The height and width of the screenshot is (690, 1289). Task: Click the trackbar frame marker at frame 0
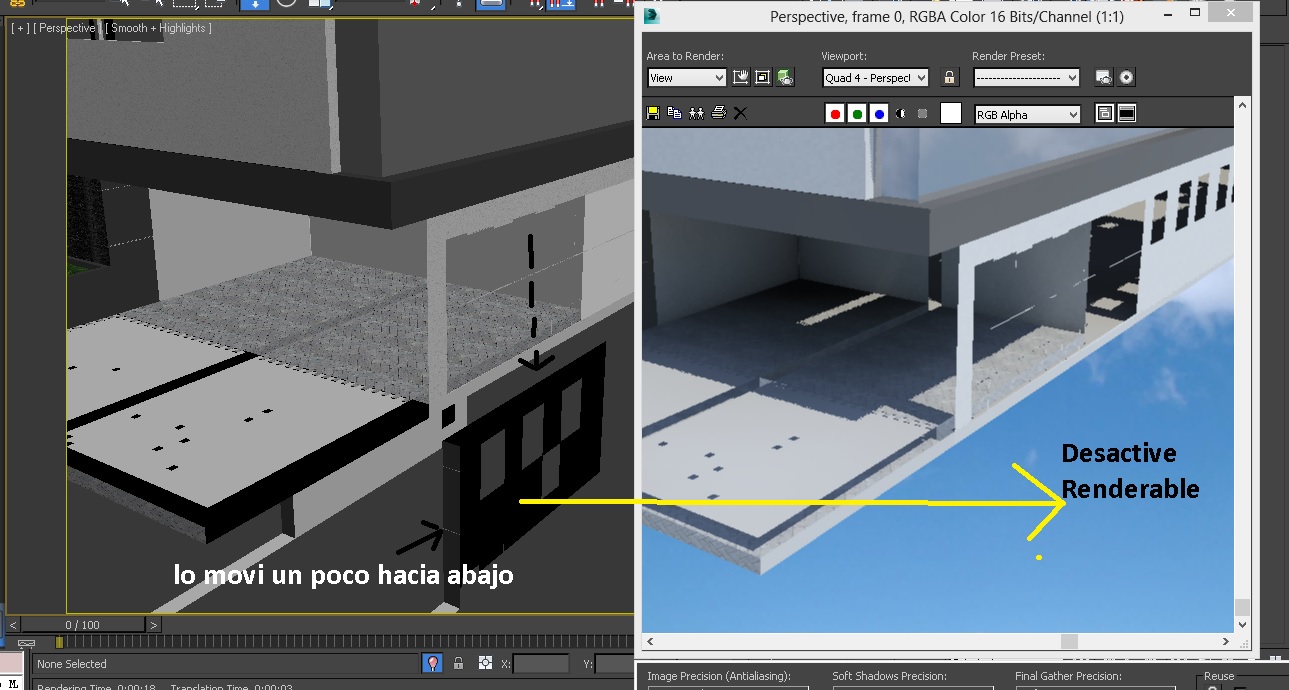point(59,642)
